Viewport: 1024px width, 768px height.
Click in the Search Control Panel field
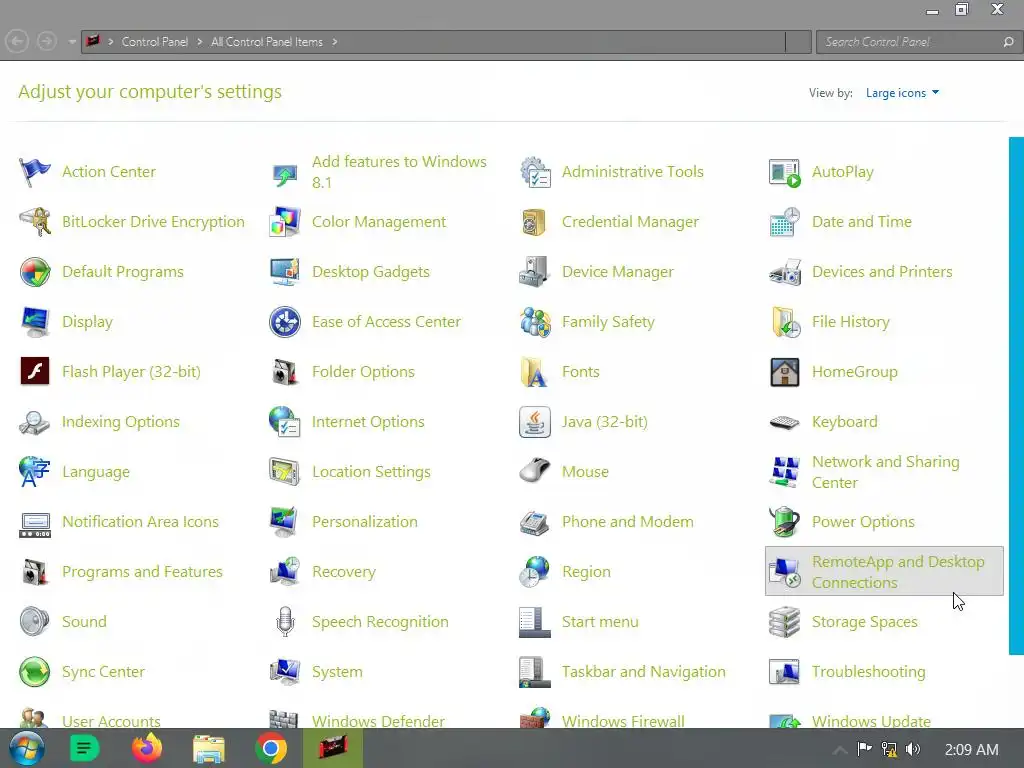tap(908, 42)
